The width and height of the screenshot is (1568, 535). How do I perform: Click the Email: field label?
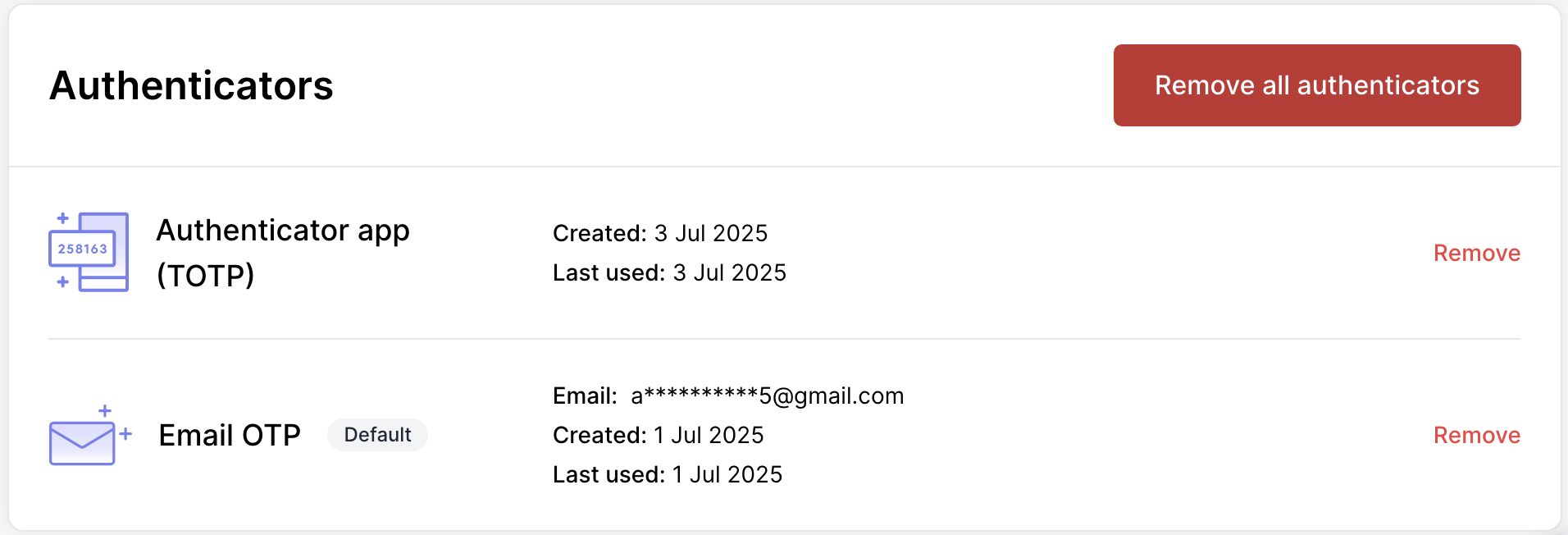coord(585,396)
